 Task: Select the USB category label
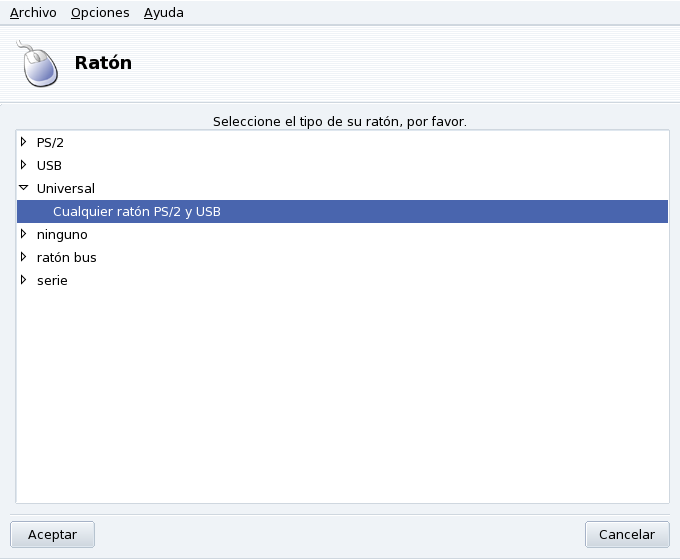[x=49, y=165]
